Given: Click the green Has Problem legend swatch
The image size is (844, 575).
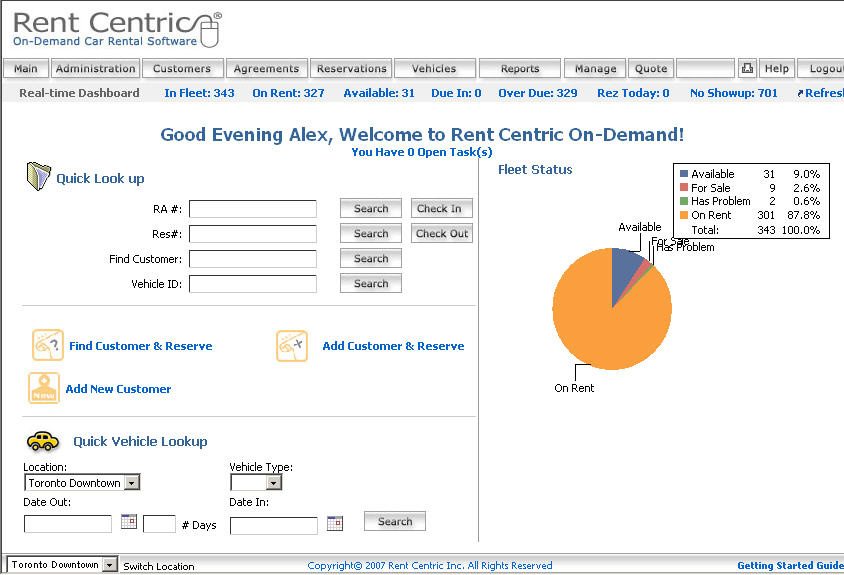Looking at the screenshot, I should click(x=684, y=201).
